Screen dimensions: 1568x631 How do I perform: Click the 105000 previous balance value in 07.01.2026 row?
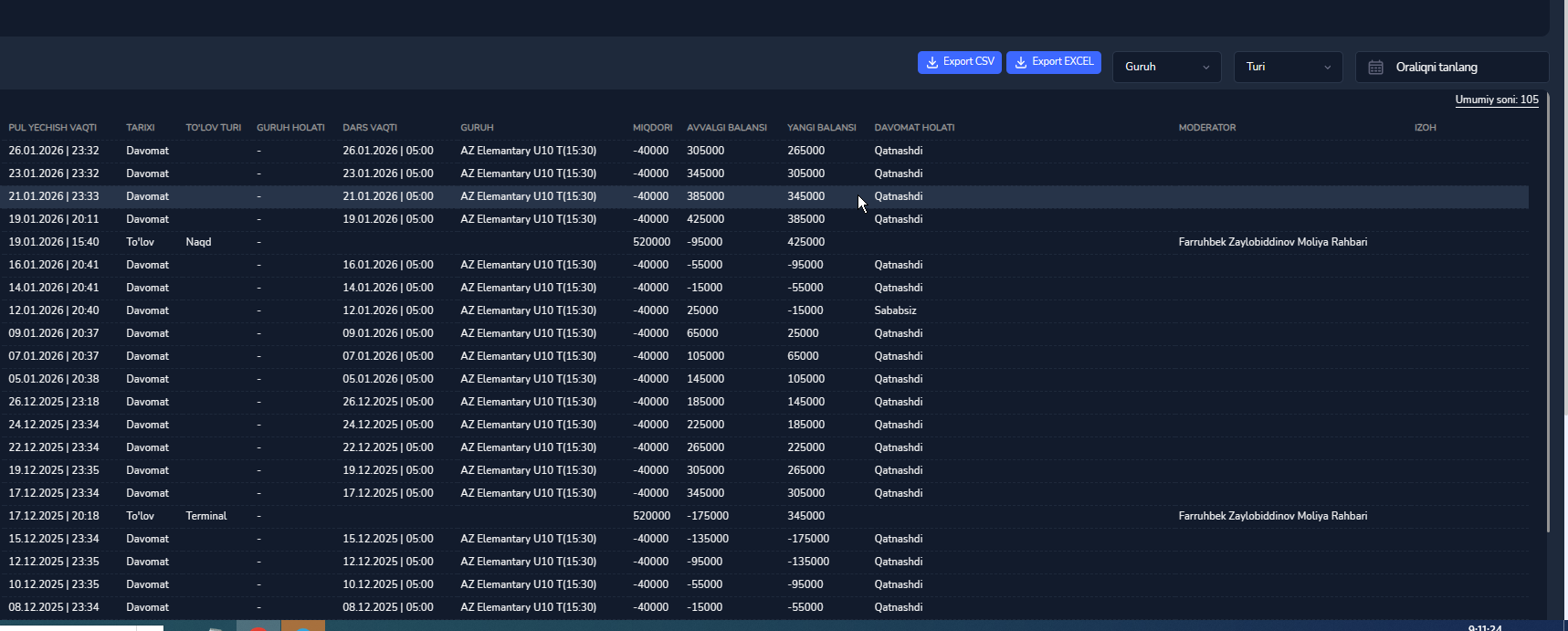(x=705, y=356)
